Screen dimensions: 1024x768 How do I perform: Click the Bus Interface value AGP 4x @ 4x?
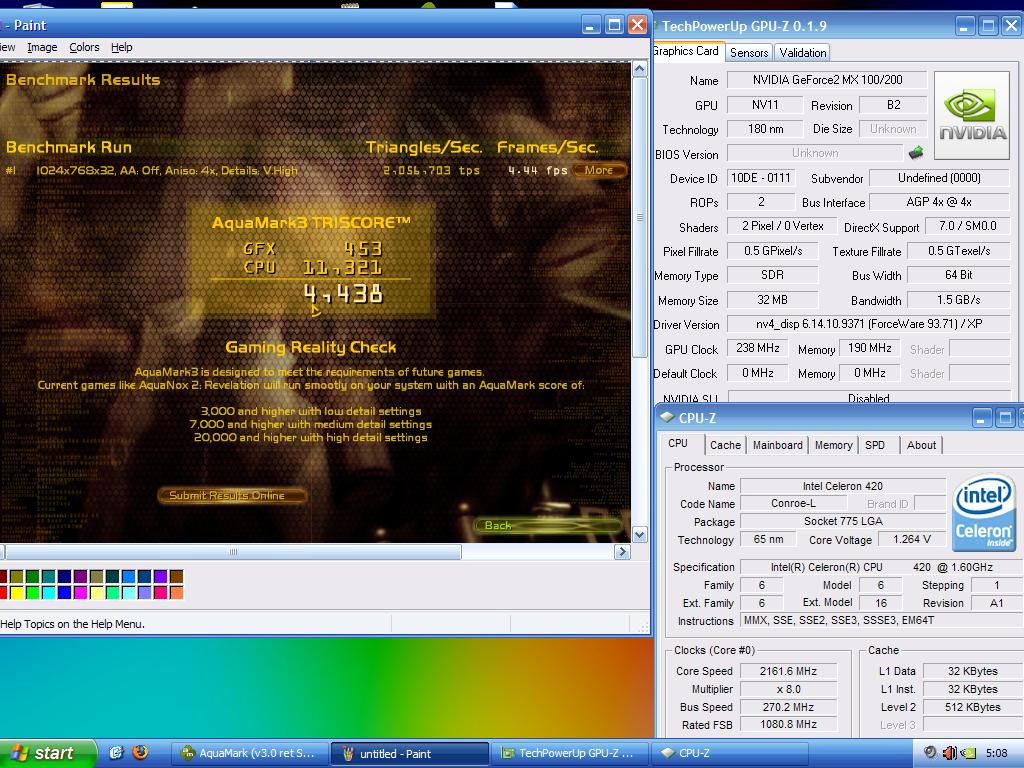(939, 202)
